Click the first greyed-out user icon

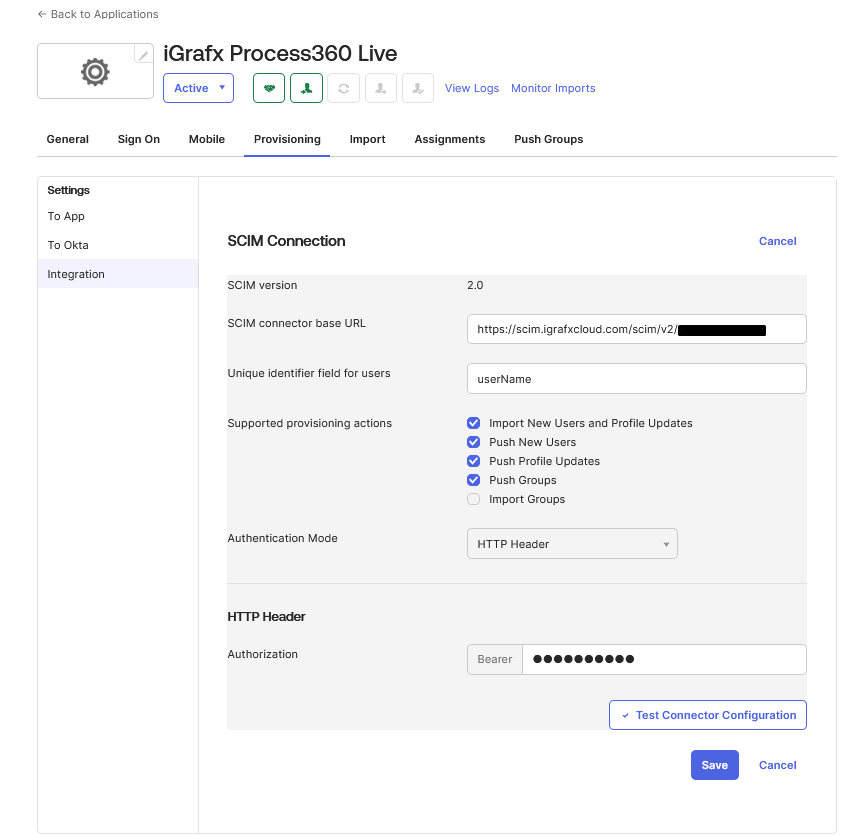380,88
